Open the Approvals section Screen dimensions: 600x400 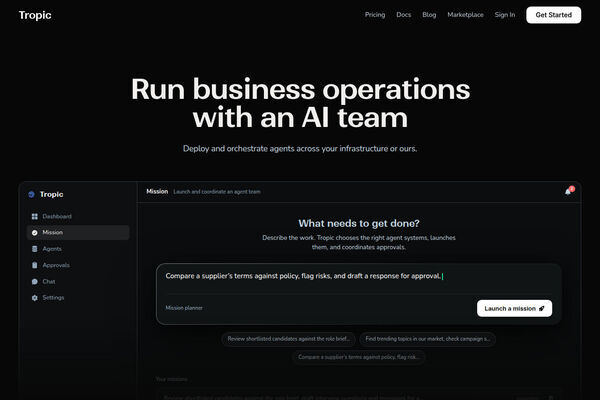[x=78, y=265]
